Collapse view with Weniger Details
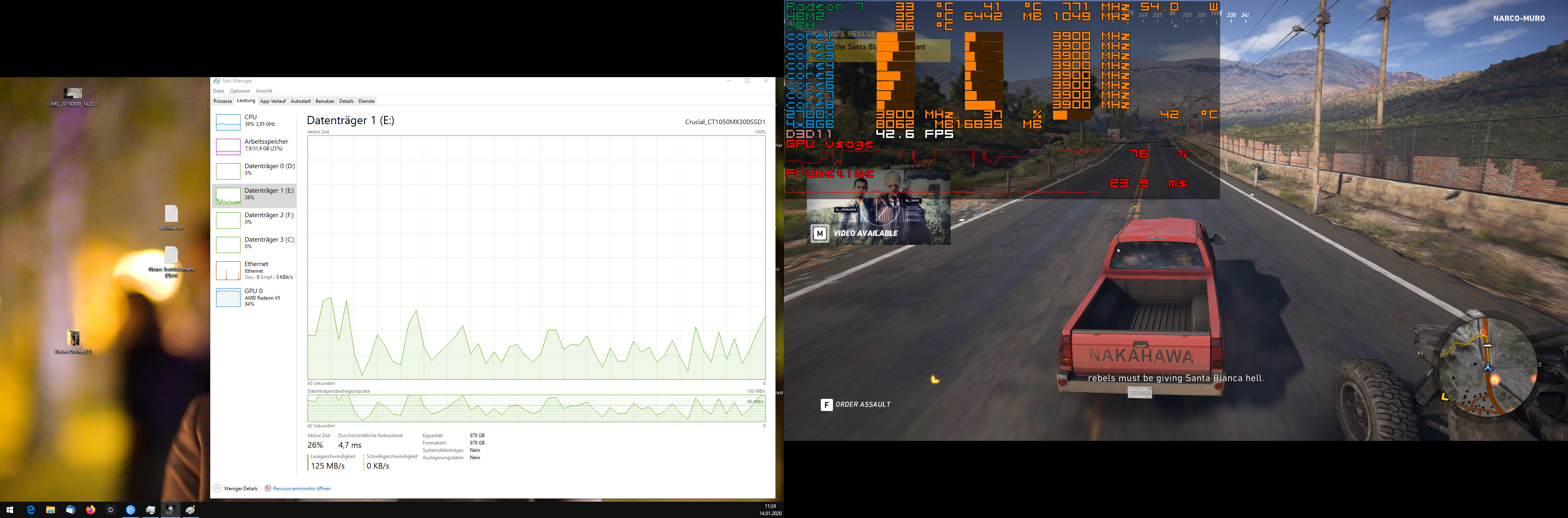The height and width of the screenshot is (518, 1568). (x=236, y=488)
